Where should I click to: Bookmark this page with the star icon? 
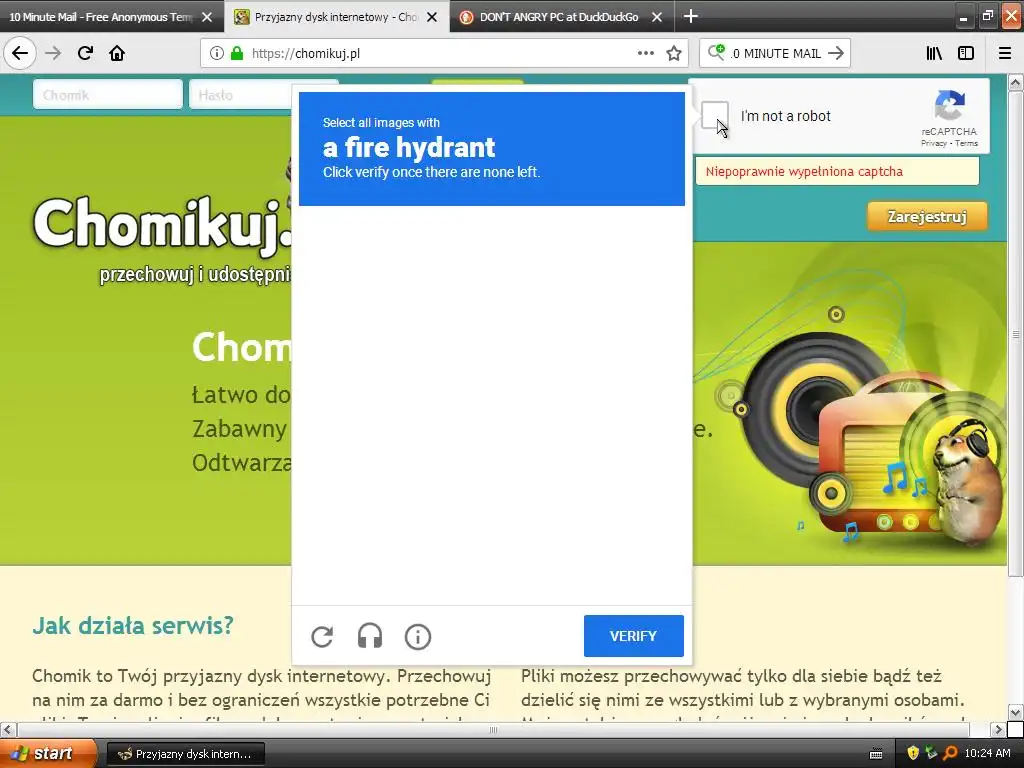[674, 54]
